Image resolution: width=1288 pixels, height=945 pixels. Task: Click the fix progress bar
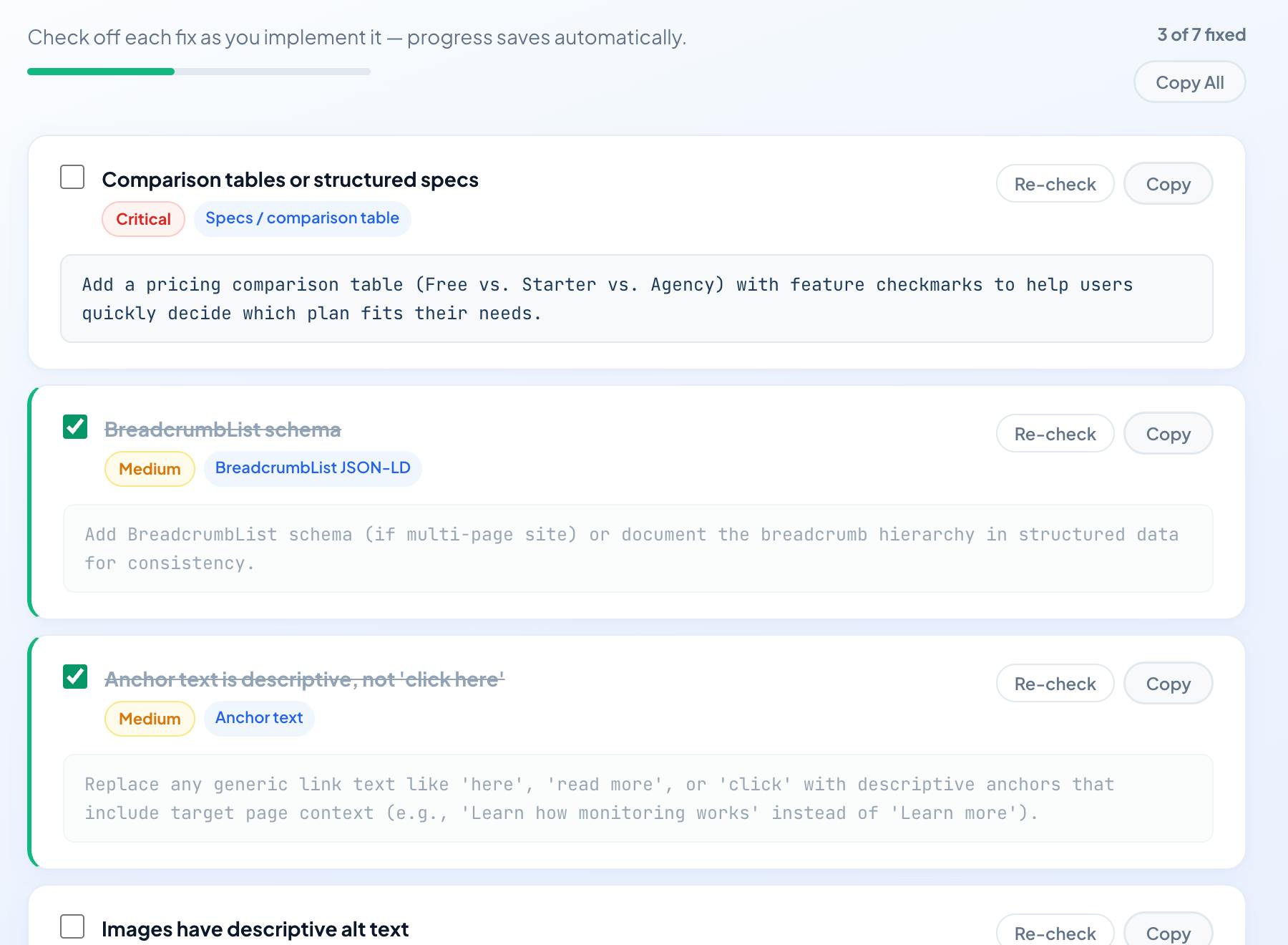(199, 72)
